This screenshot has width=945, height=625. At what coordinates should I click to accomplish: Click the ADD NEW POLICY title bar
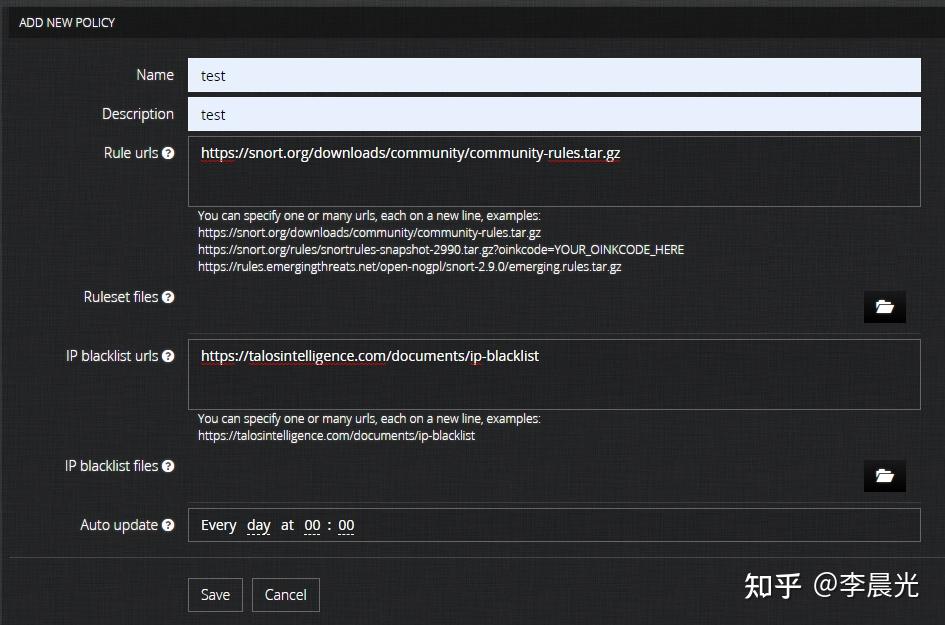coord(66,22)
